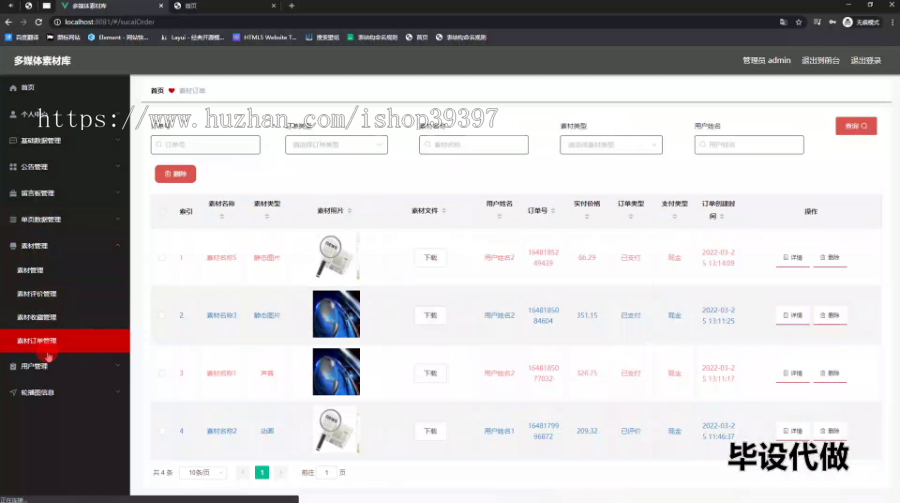The height and width of the screenshot is (503, 900).
Task: Sort table by 素材照片 column arrows
Action: pyautogui.click(x=350, y=211)
